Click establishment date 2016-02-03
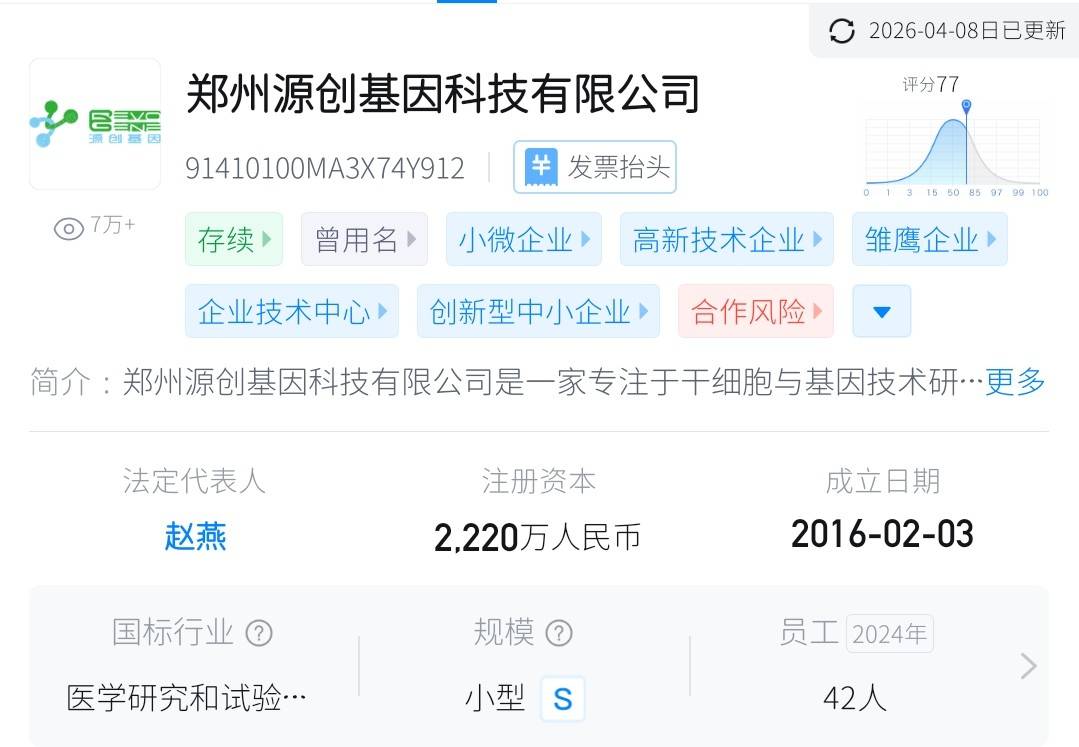The image size is (1079, 747). tap(882, 534)
